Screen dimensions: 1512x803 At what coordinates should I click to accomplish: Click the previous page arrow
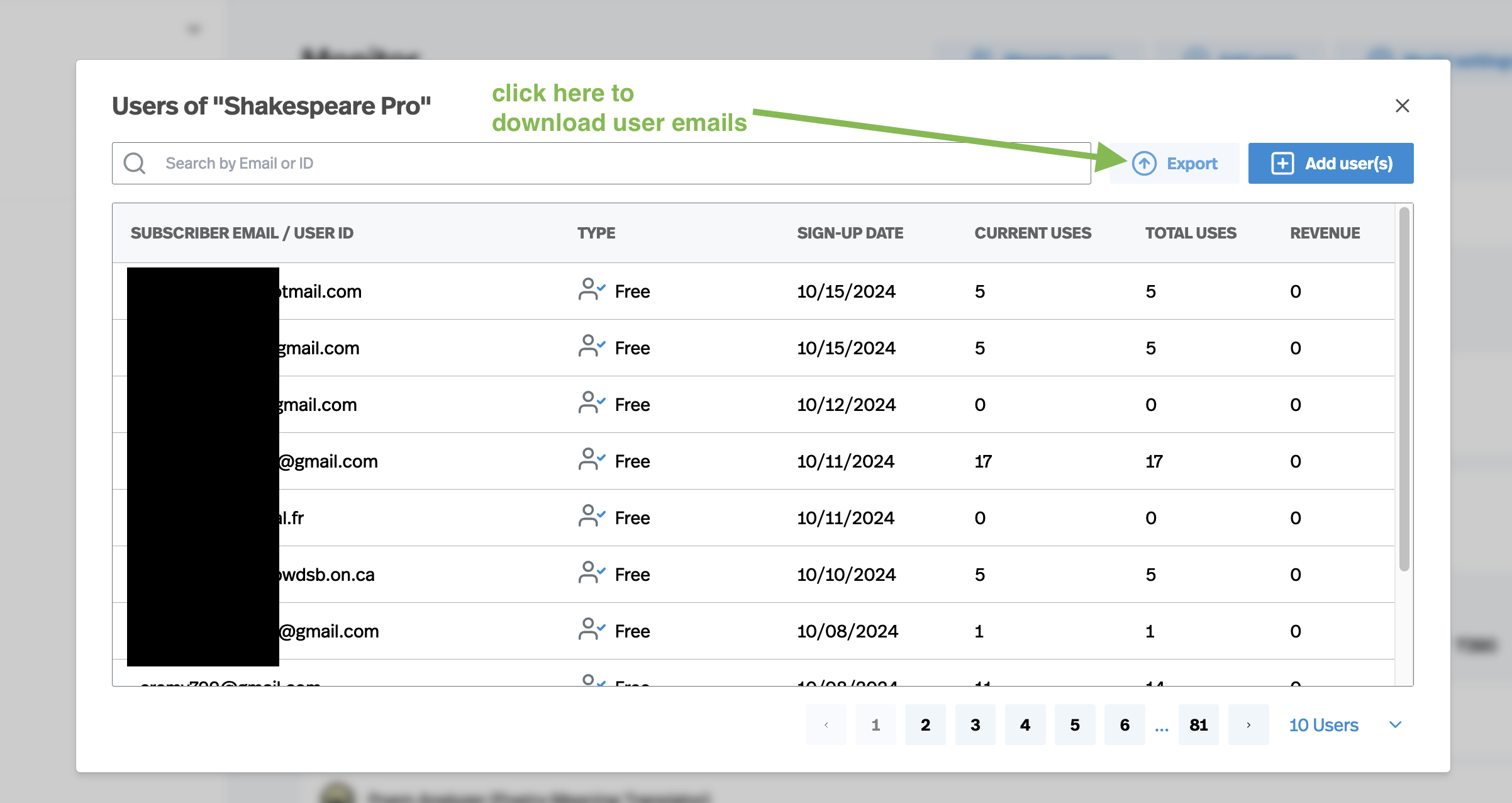pos(826,725)
